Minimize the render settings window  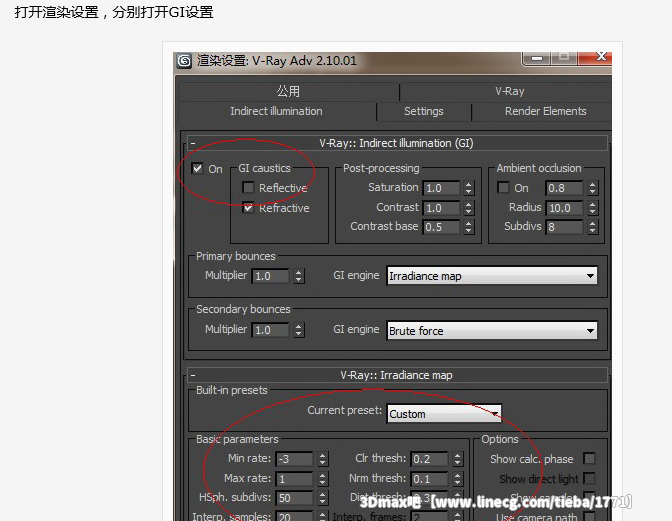point(537,57)
